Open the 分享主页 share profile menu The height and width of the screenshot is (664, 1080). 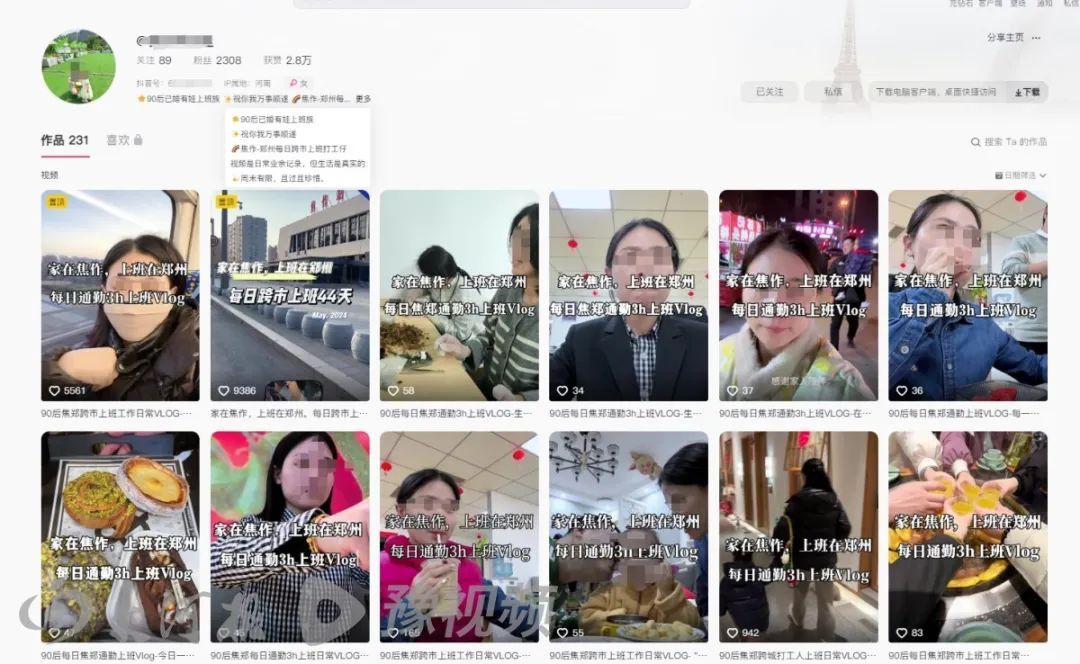1005,38
